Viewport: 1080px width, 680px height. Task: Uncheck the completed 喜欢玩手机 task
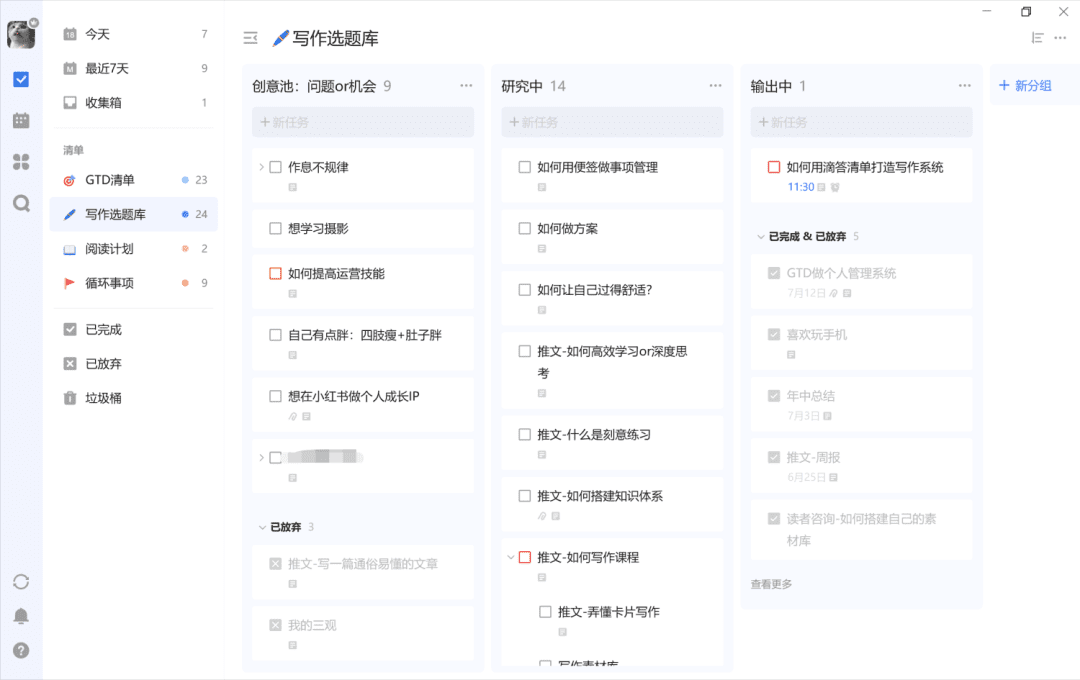(x=774, y=335)
